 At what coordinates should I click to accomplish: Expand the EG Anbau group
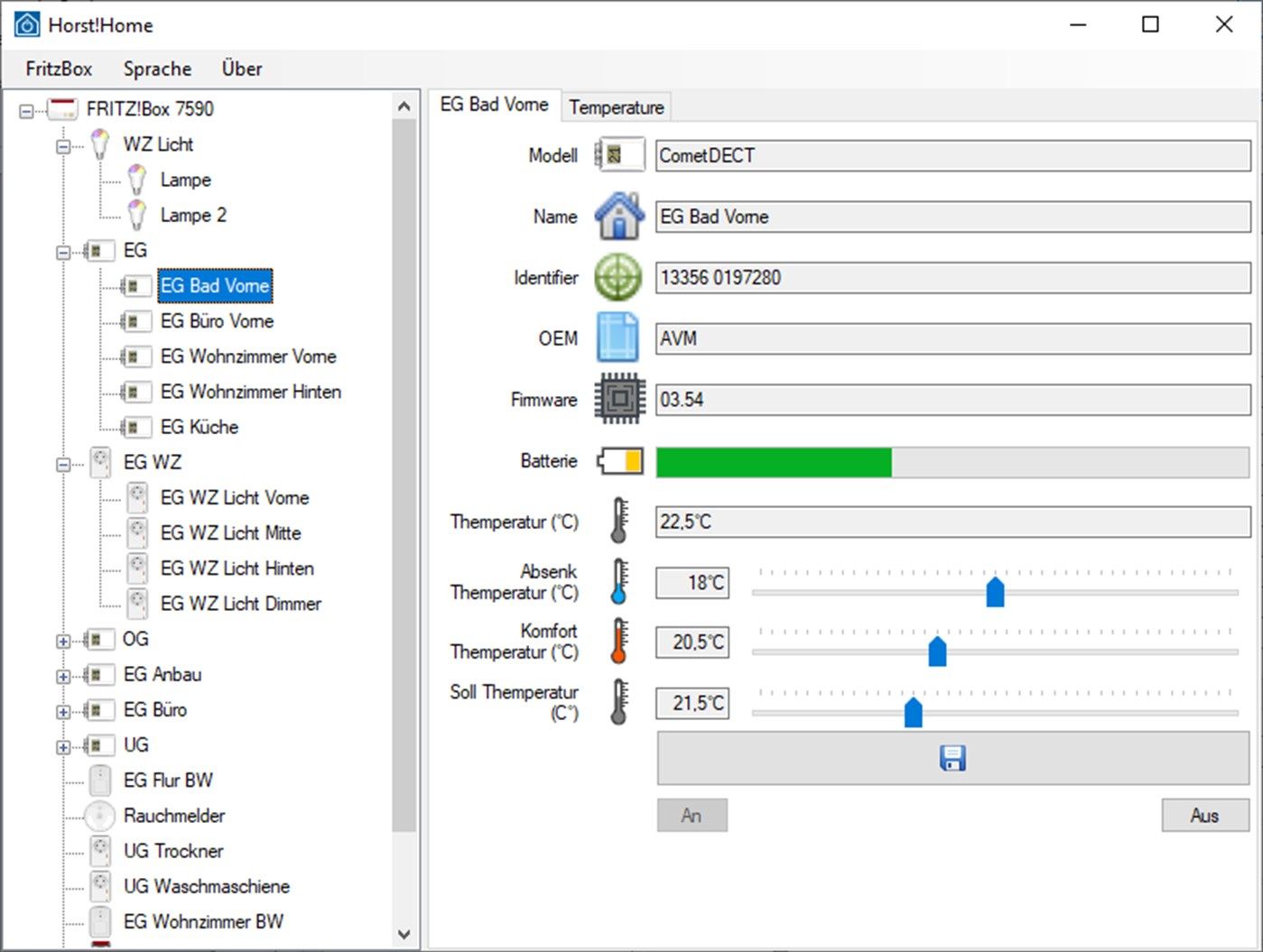pos(63,676)
